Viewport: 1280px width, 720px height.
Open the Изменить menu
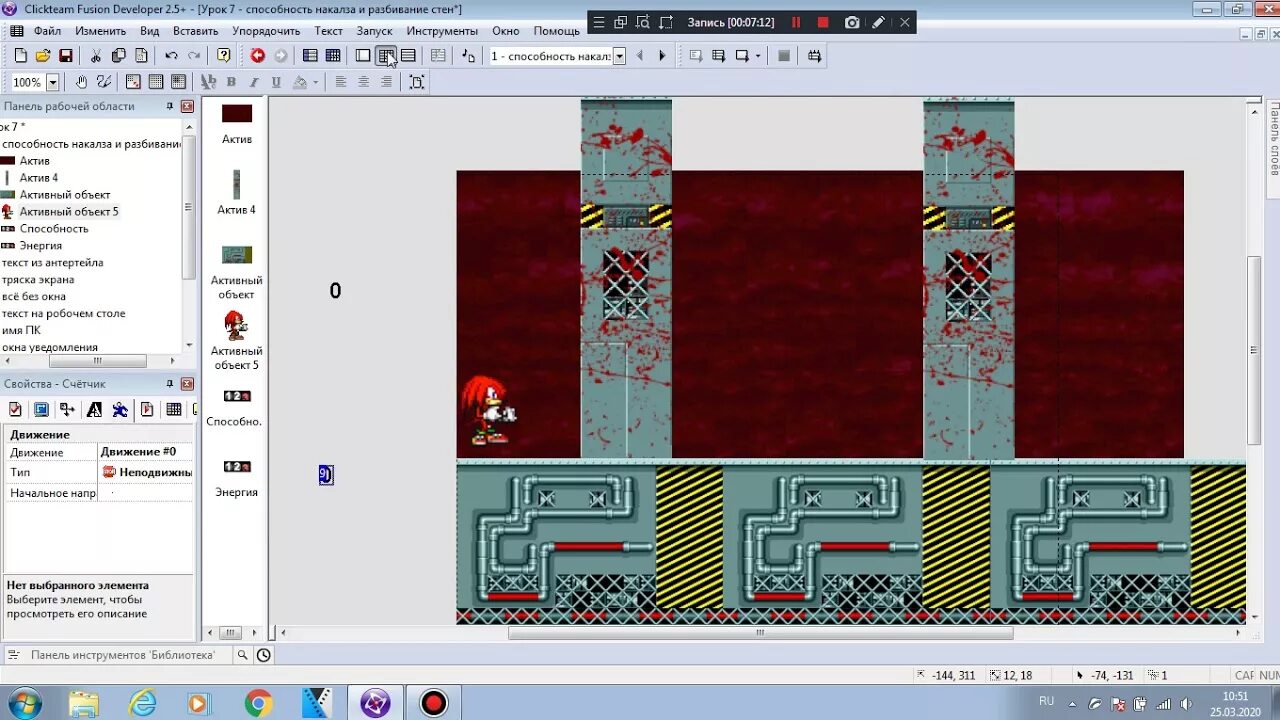[x=100, y=31]
